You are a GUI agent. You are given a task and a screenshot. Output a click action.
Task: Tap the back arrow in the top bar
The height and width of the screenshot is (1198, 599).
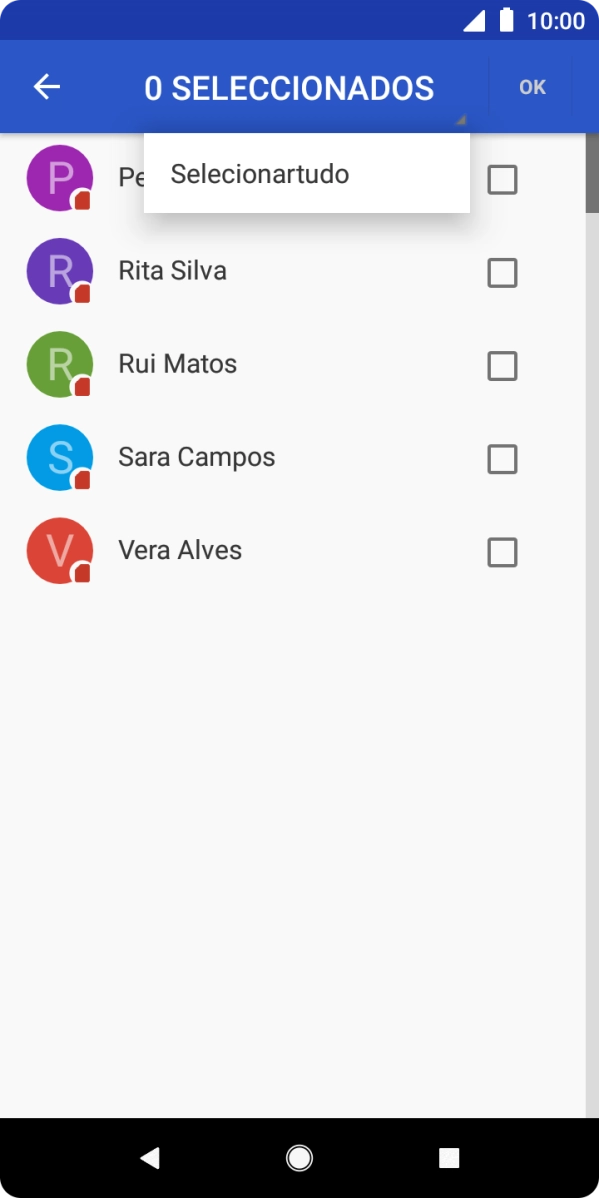(x=45, y=87)
